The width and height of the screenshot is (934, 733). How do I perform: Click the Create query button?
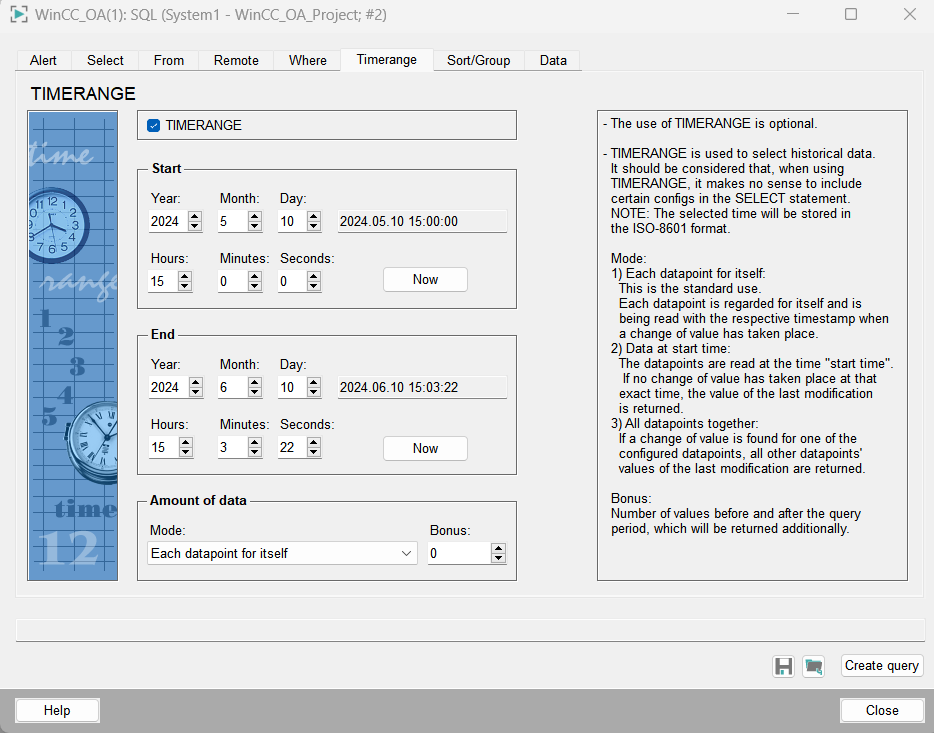881,666
